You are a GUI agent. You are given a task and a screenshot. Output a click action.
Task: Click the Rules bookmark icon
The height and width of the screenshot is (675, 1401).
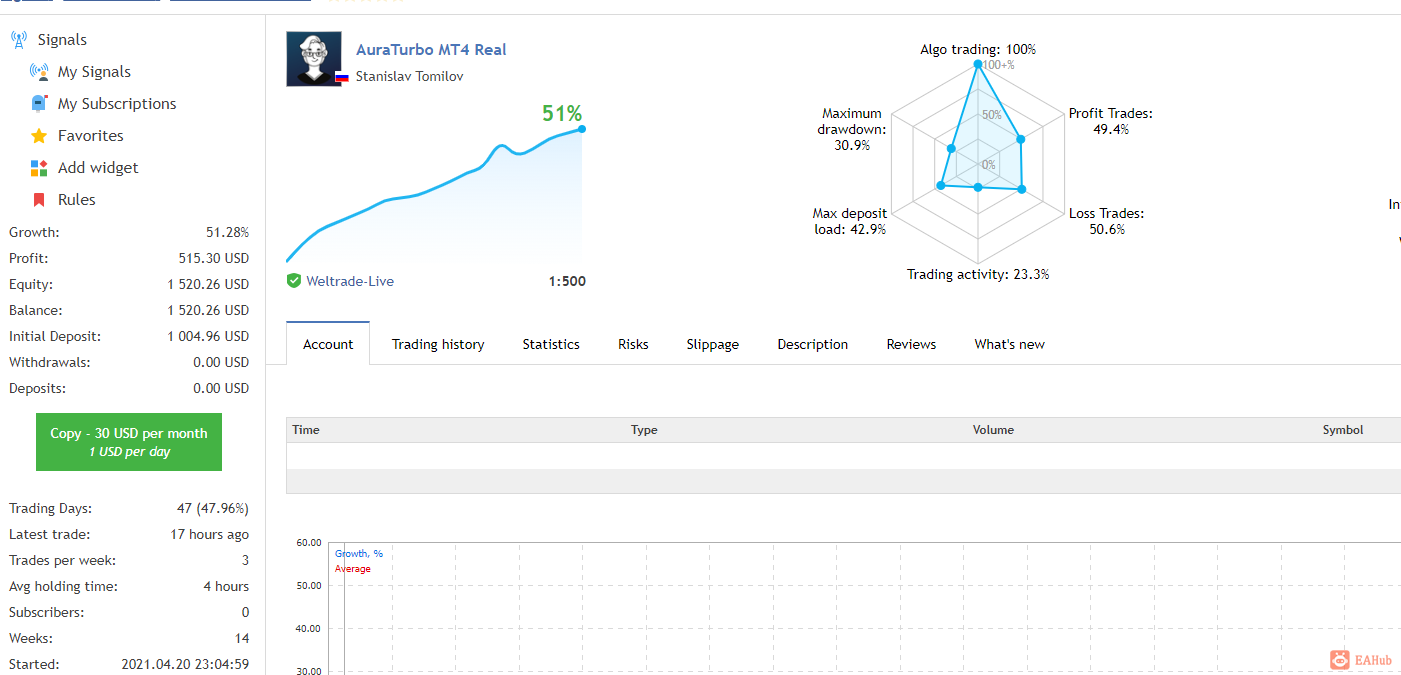coord(39,200)
